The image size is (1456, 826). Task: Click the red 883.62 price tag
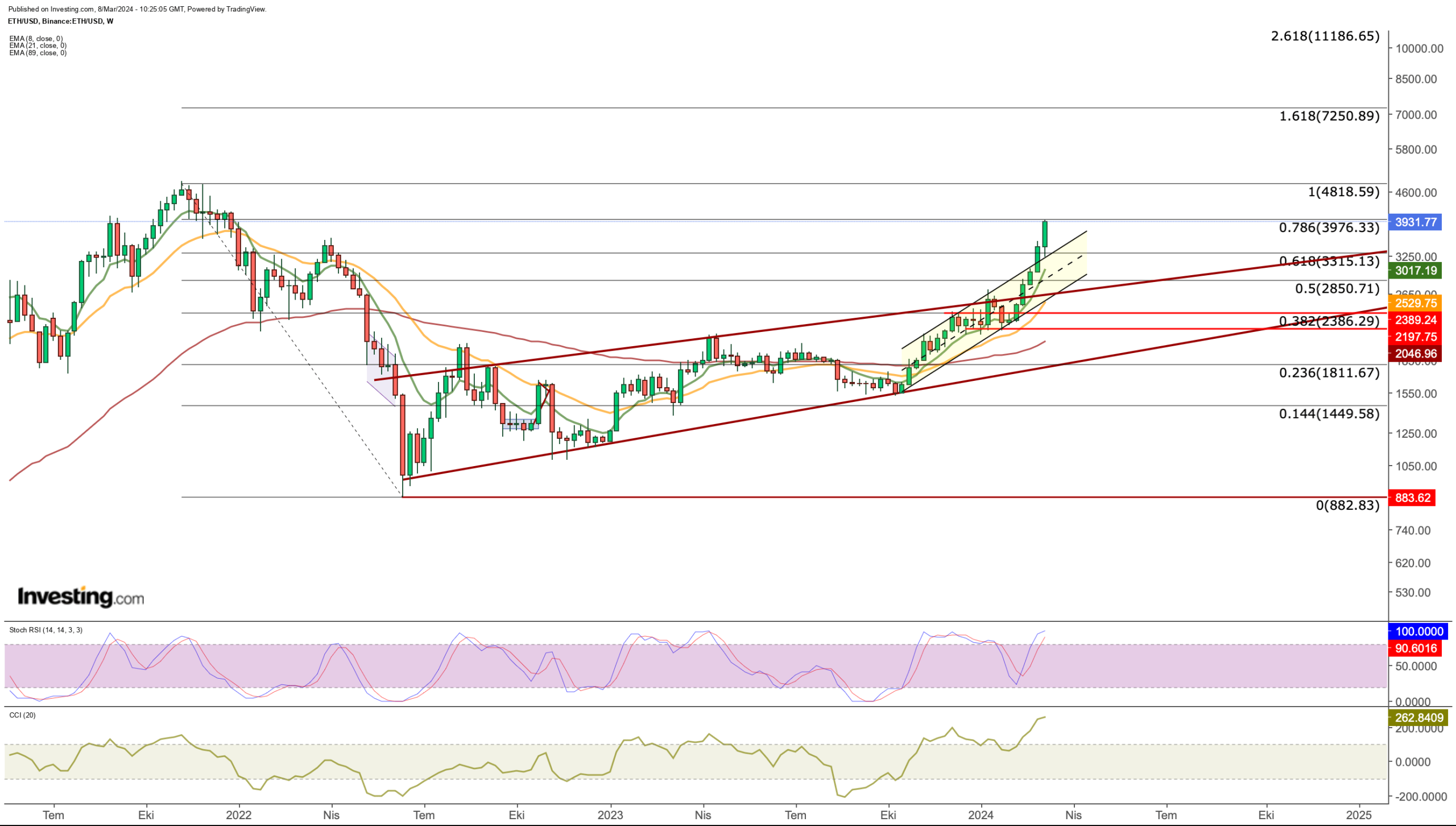[x=1412, y=498]
